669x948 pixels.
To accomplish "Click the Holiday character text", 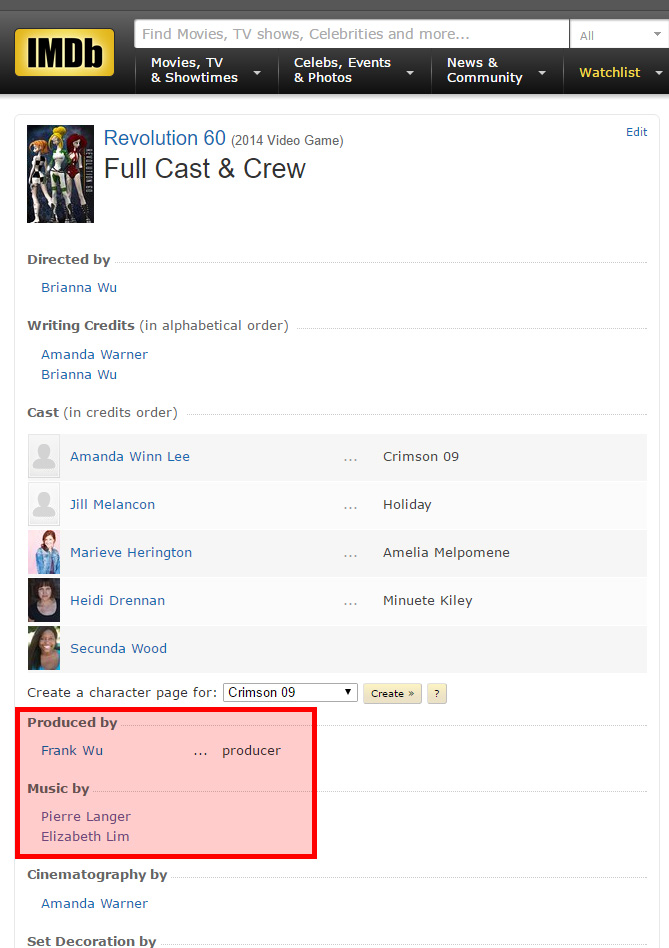I will [x=407, y=504].
